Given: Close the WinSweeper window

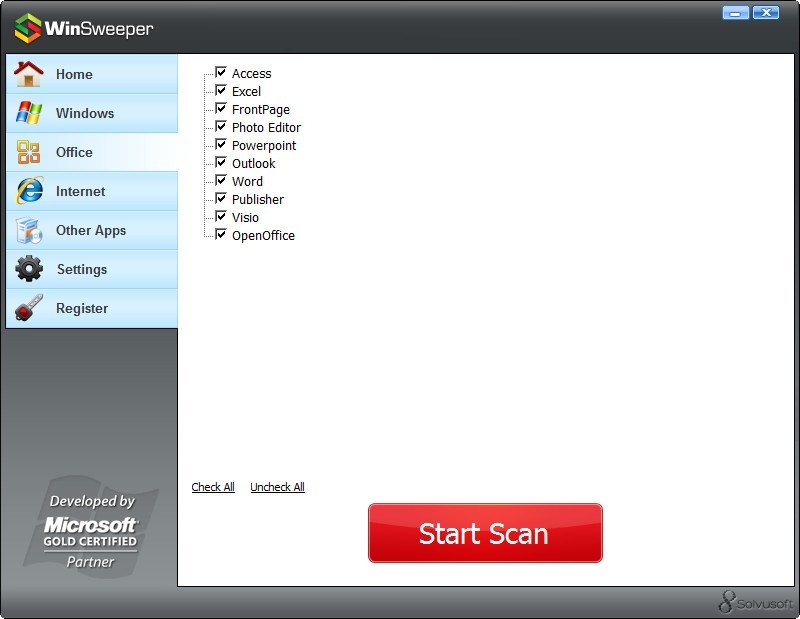Looking at the screenshot, I should click(x=766, y=13).
